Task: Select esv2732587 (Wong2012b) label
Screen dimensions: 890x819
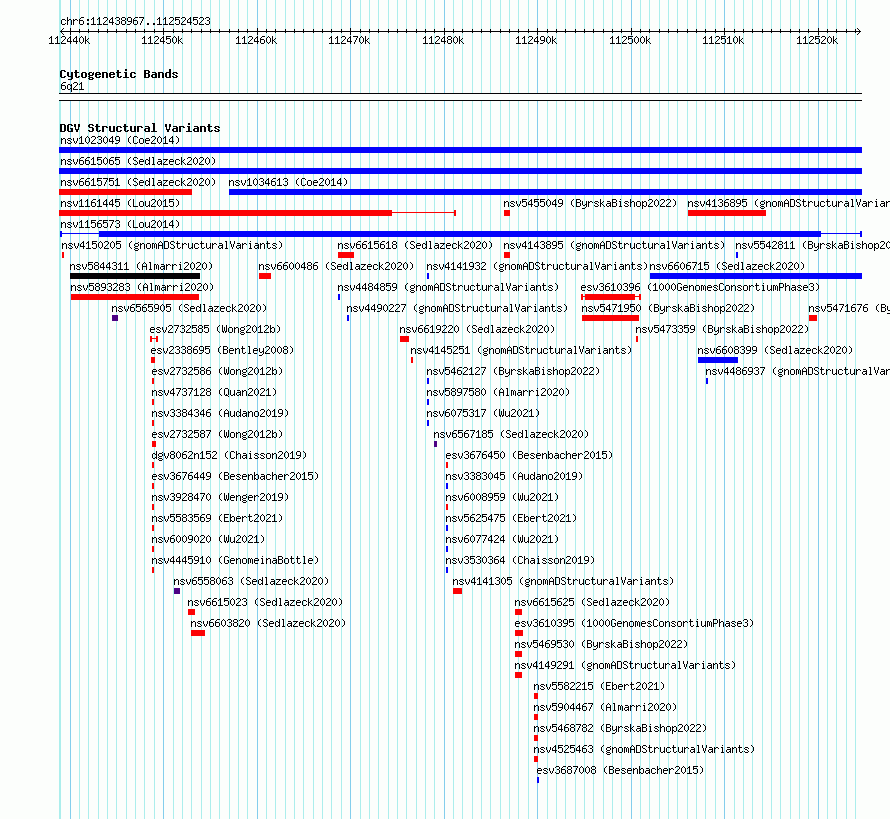Action: [x=217, y=434]
